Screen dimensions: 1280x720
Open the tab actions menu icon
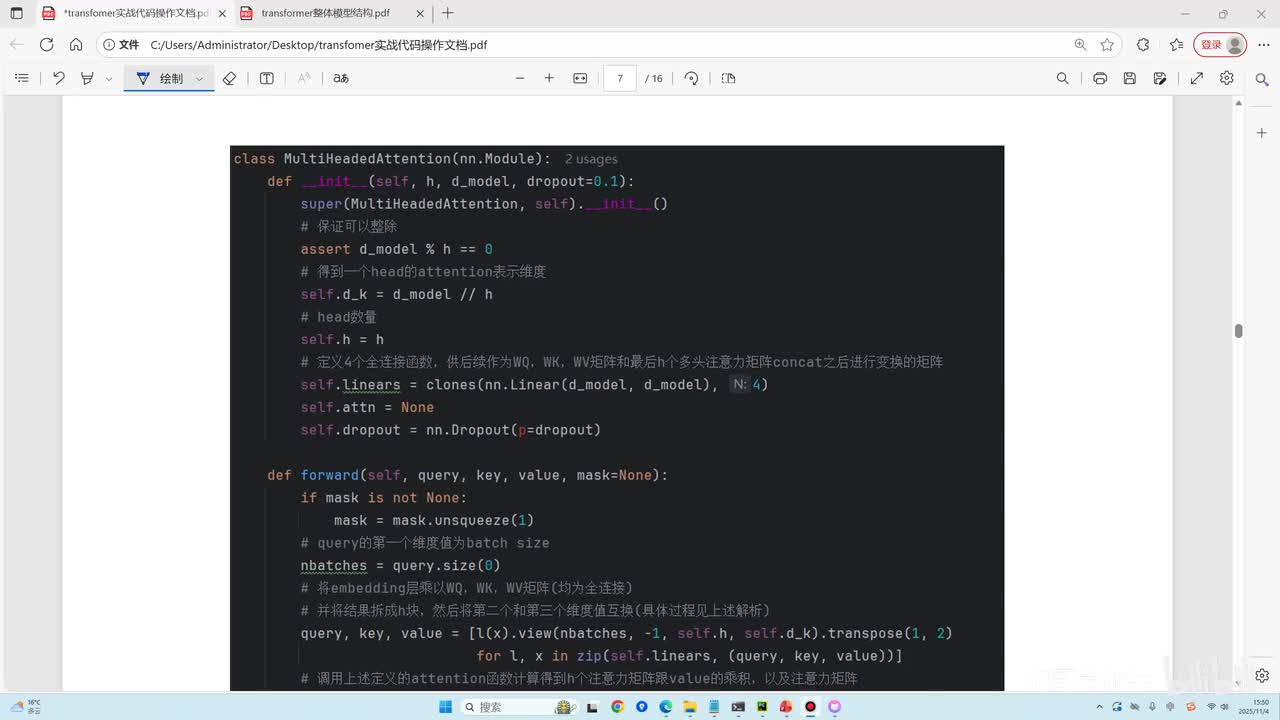tap(16, 14)
